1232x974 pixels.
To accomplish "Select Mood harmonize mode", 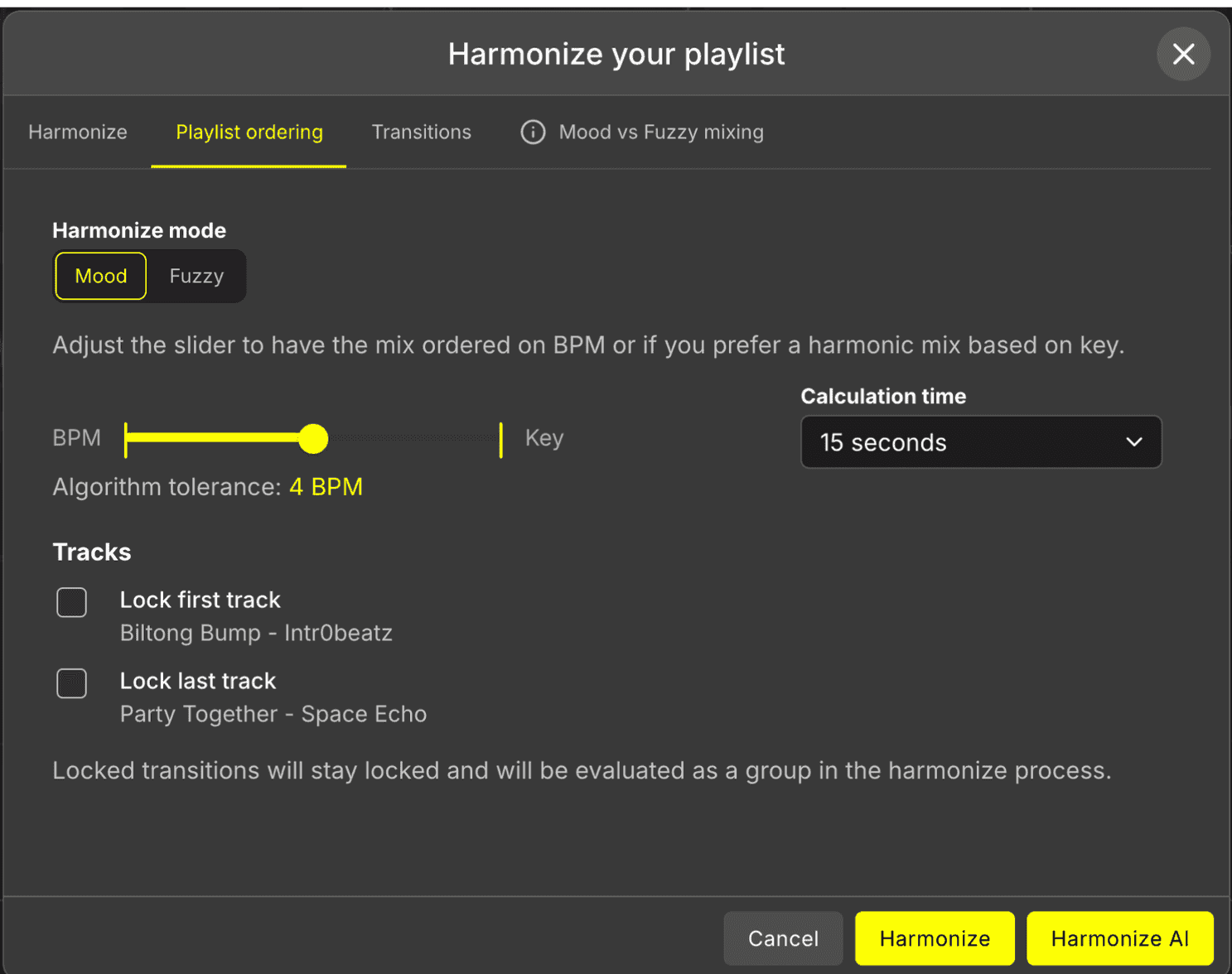I will tap(100, 276).
